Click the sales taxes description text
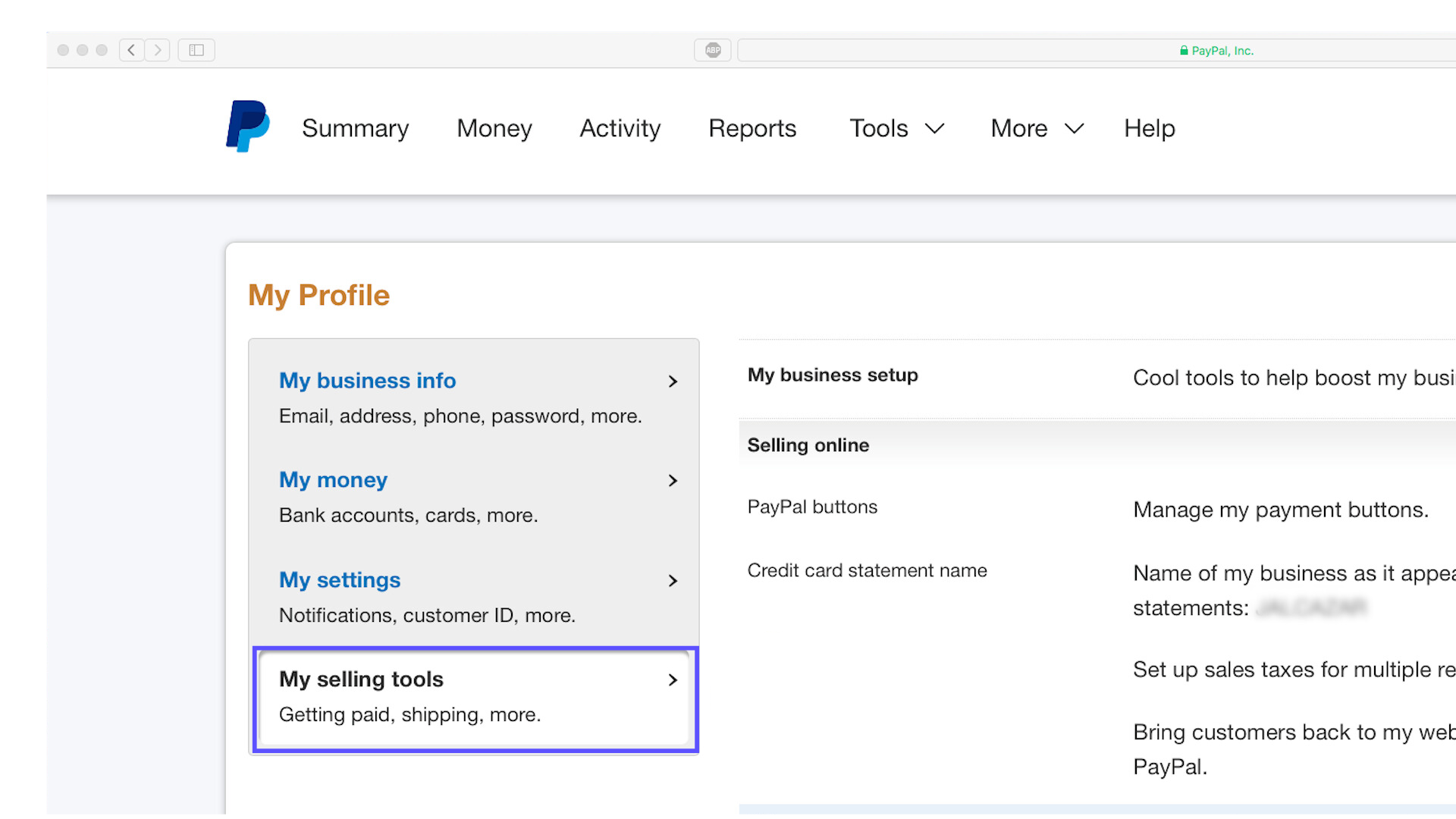 1294,670
